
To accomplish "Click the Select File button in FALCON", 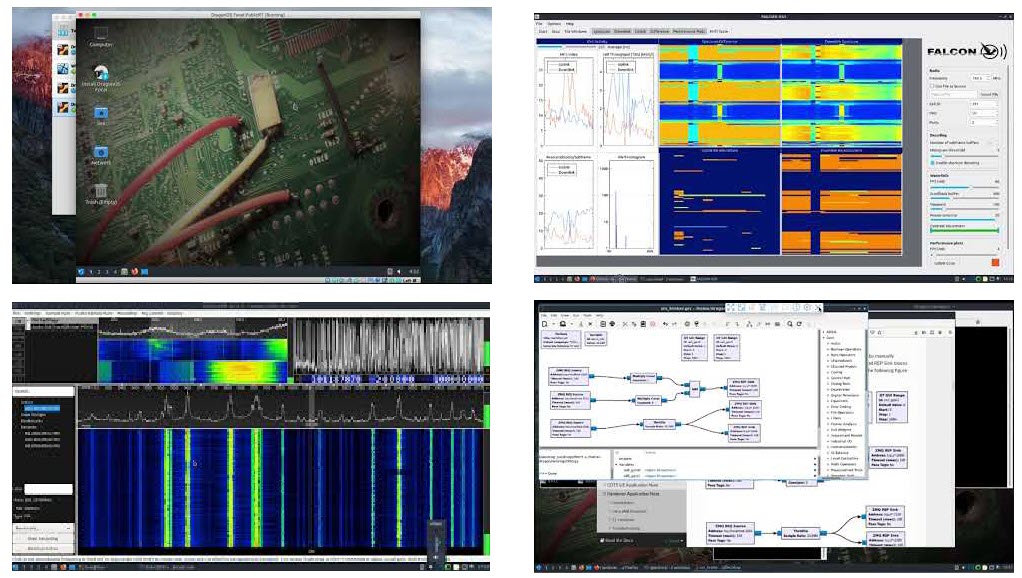I will 989,94.
